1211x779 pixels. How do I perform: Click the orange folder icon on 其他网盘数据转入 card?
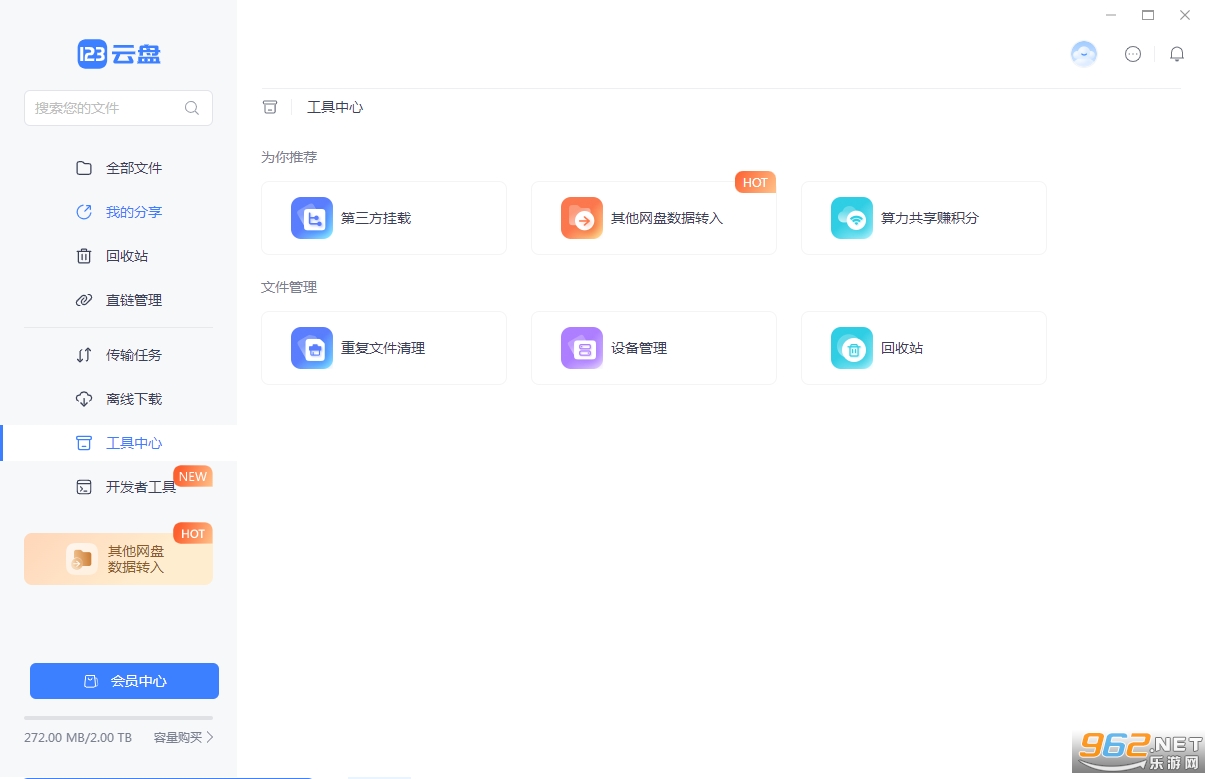pyautogui.click(x=582, y=218)
